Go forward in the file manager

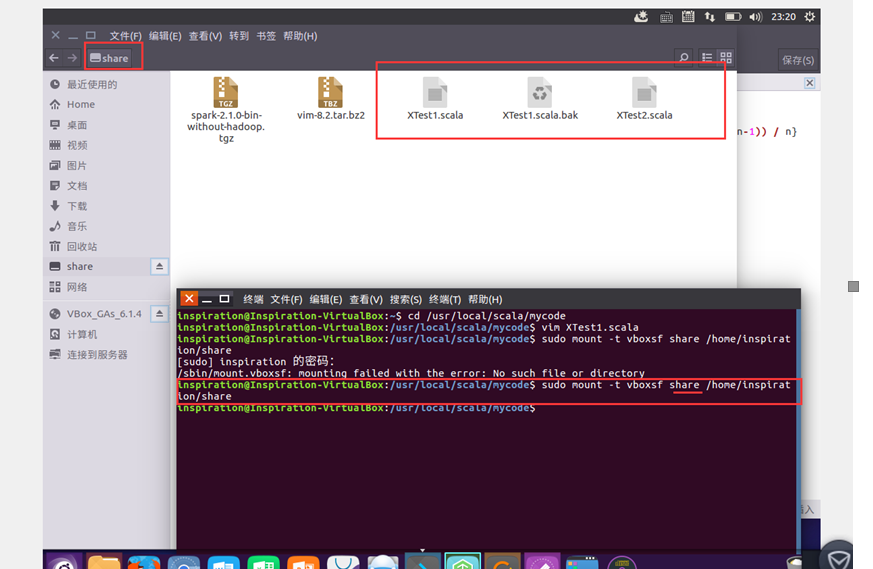(x=72, y=58)
